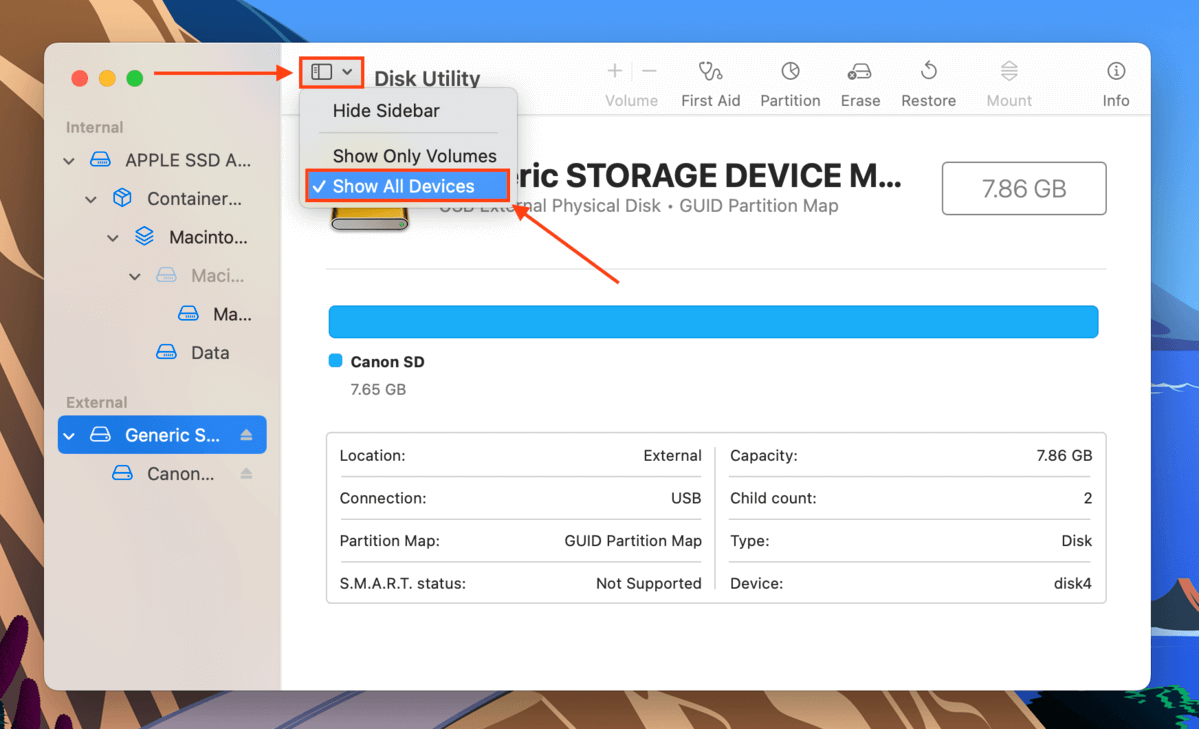Collapse the Macinto... volume group chevron

(112, 238)
